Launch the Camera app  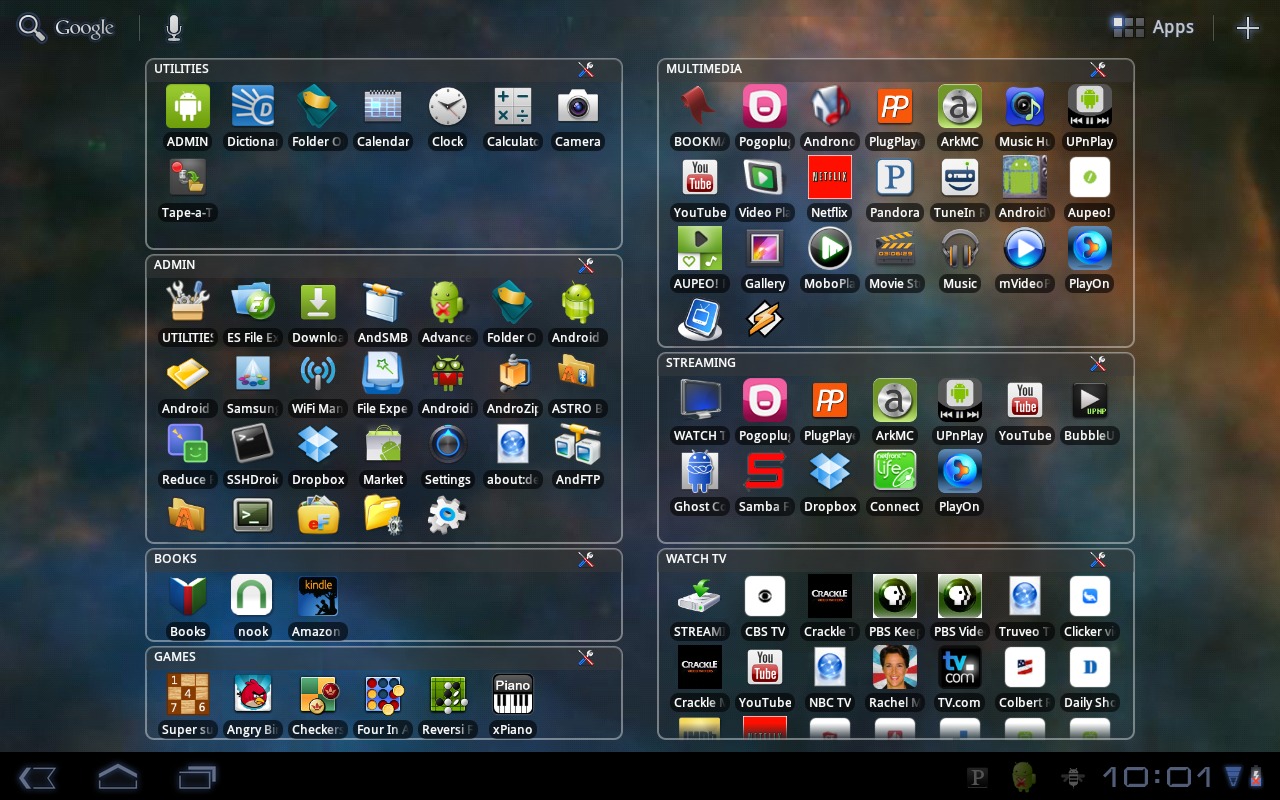578,117
